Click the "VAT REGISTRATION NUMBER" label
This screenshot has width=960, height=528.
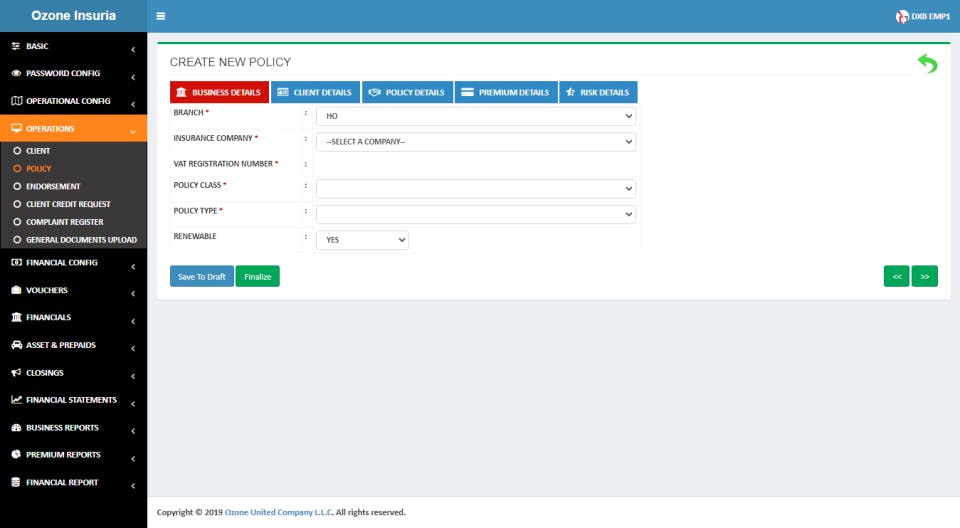pos(223,164)
